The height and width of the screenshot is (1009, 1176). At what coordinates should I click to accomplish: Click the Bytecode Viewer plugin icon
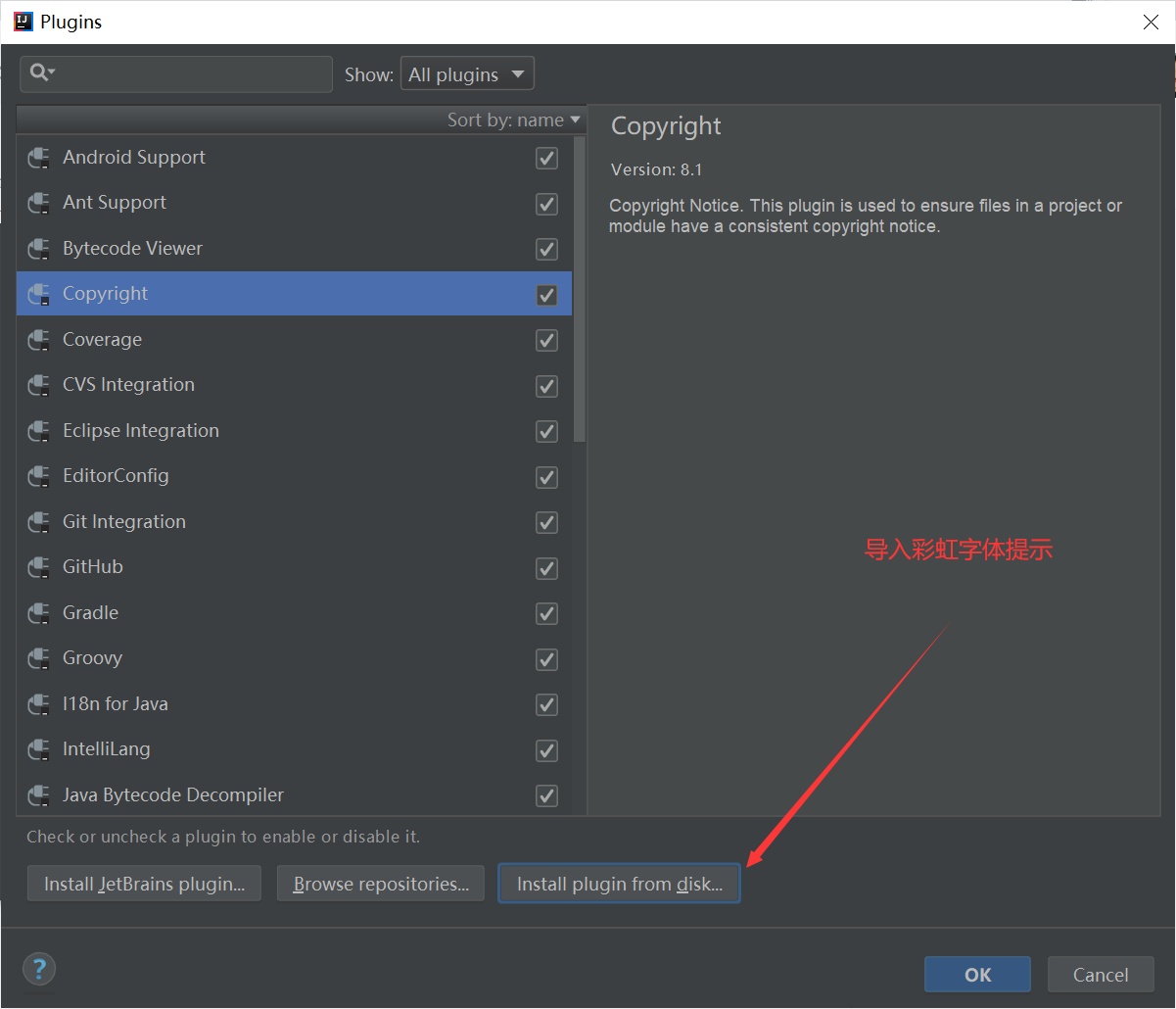pos(39,249)
